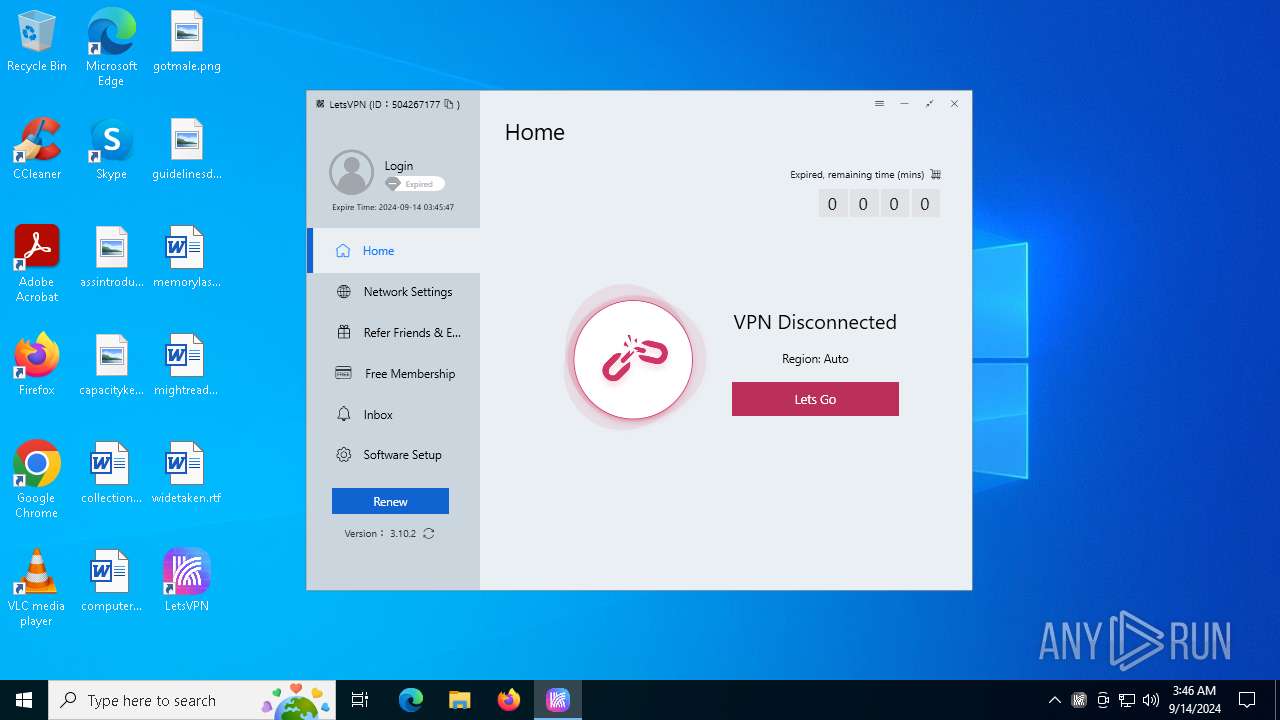The height and width of the screenshot is (720, 1280).
Task: Click the Home icon in the sidebar
Action: click(343, 251)
